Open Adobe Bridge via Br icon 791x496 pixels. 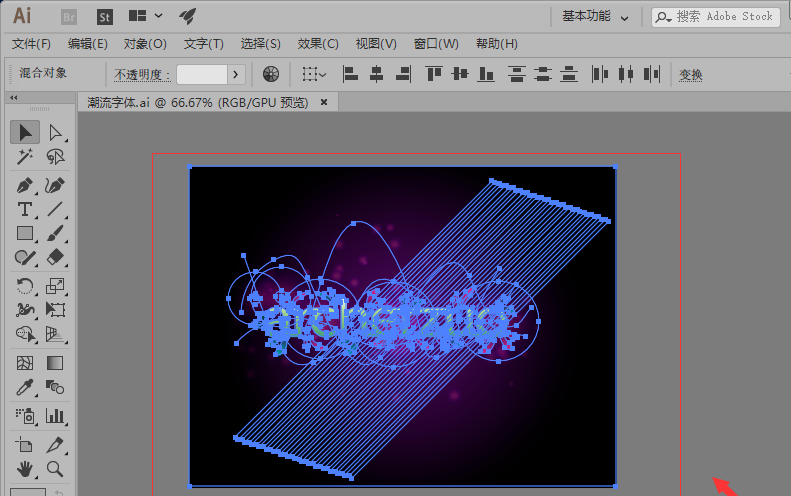point(70,16)
